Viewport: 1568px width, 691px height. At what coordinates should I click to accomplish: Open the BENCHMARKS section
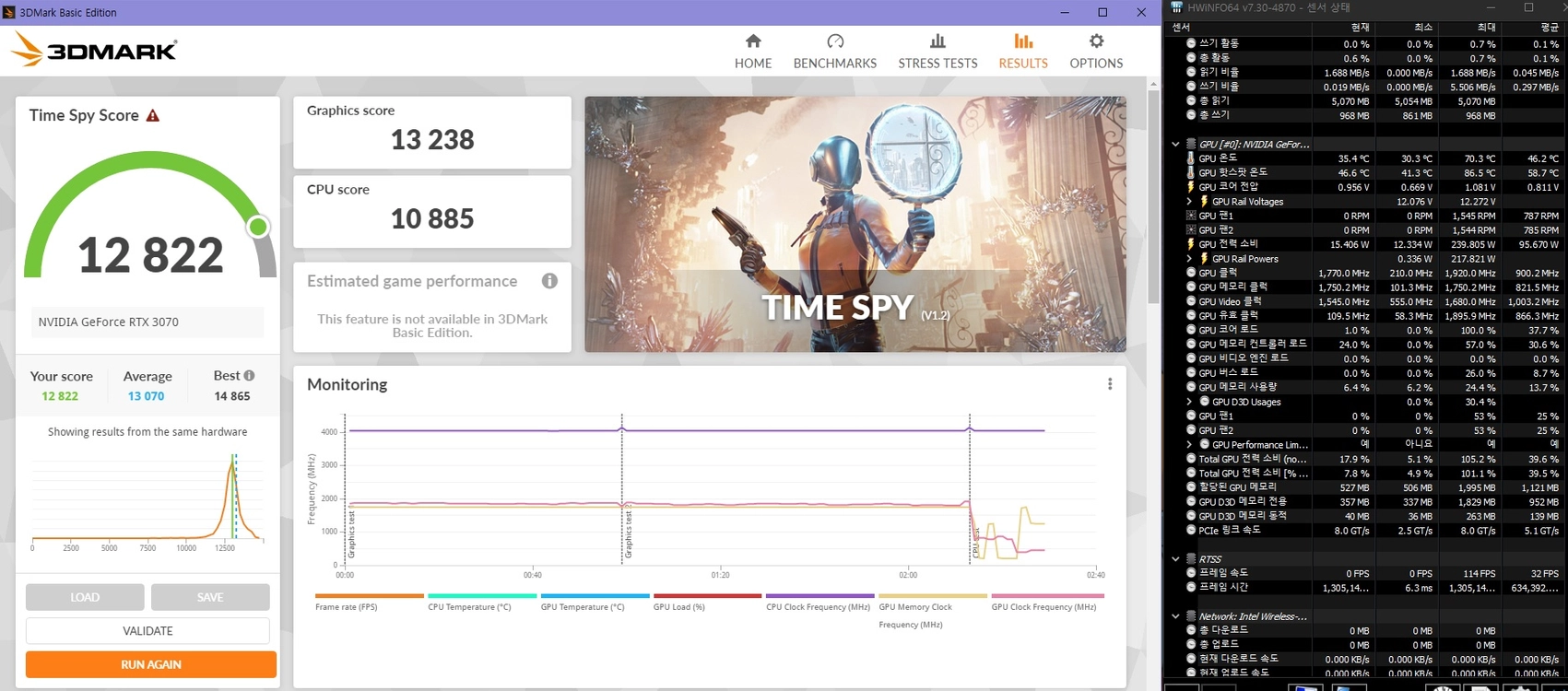tap(835, 52)
